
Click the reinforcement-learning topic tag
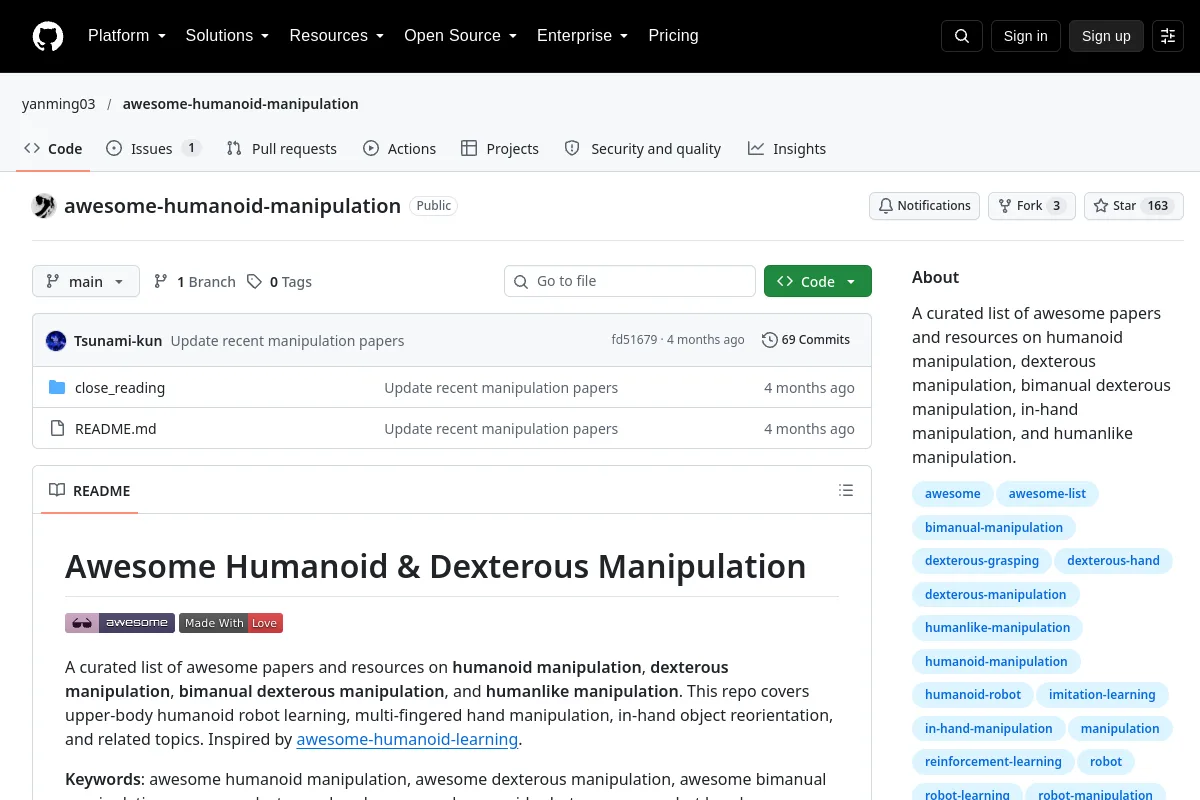click(x=993, y=762)
